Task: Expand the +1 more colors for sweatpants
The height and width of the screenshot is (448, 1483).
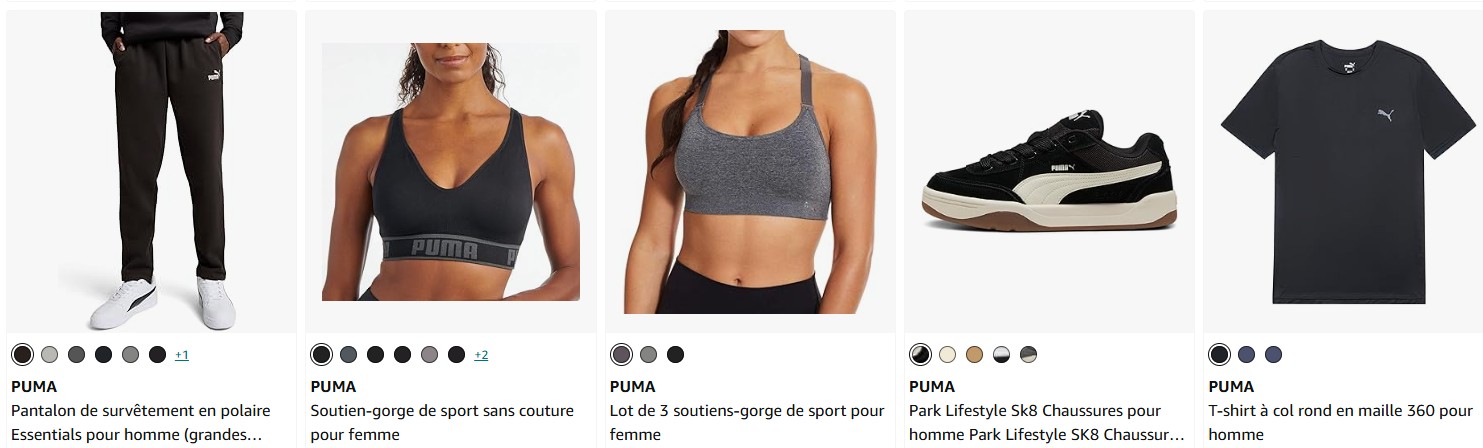Action: (182, 355)
